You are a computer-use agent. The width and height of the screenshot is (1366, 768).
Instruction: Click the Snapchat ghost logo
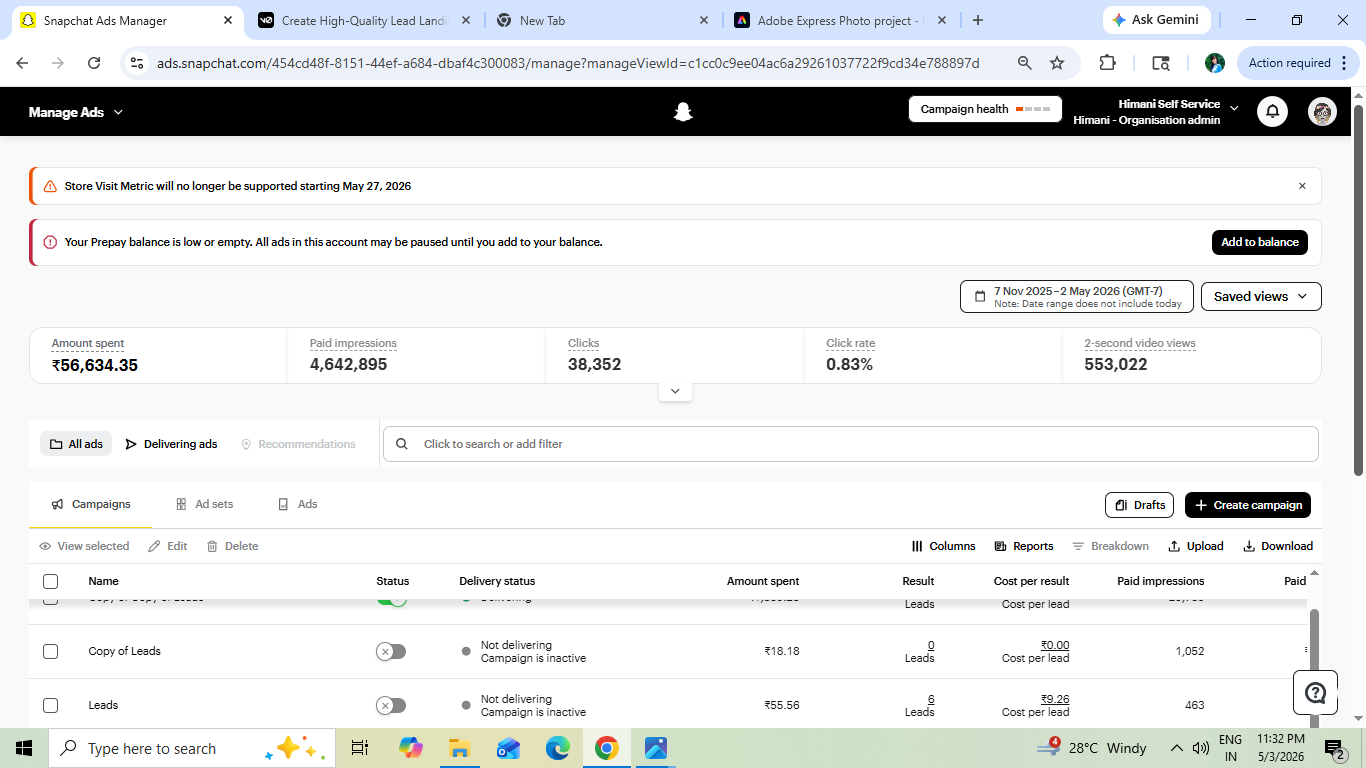tap(683, 112)
